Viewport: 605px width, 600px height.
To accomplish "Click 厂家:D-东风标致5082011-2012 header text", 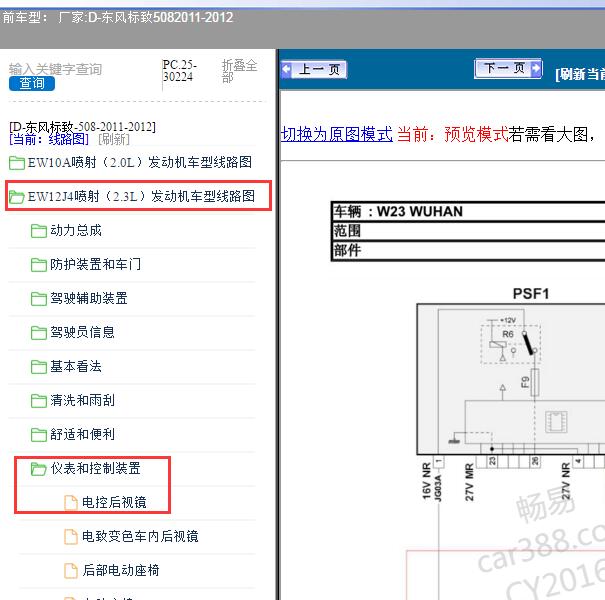I will (x=146, y=18).
